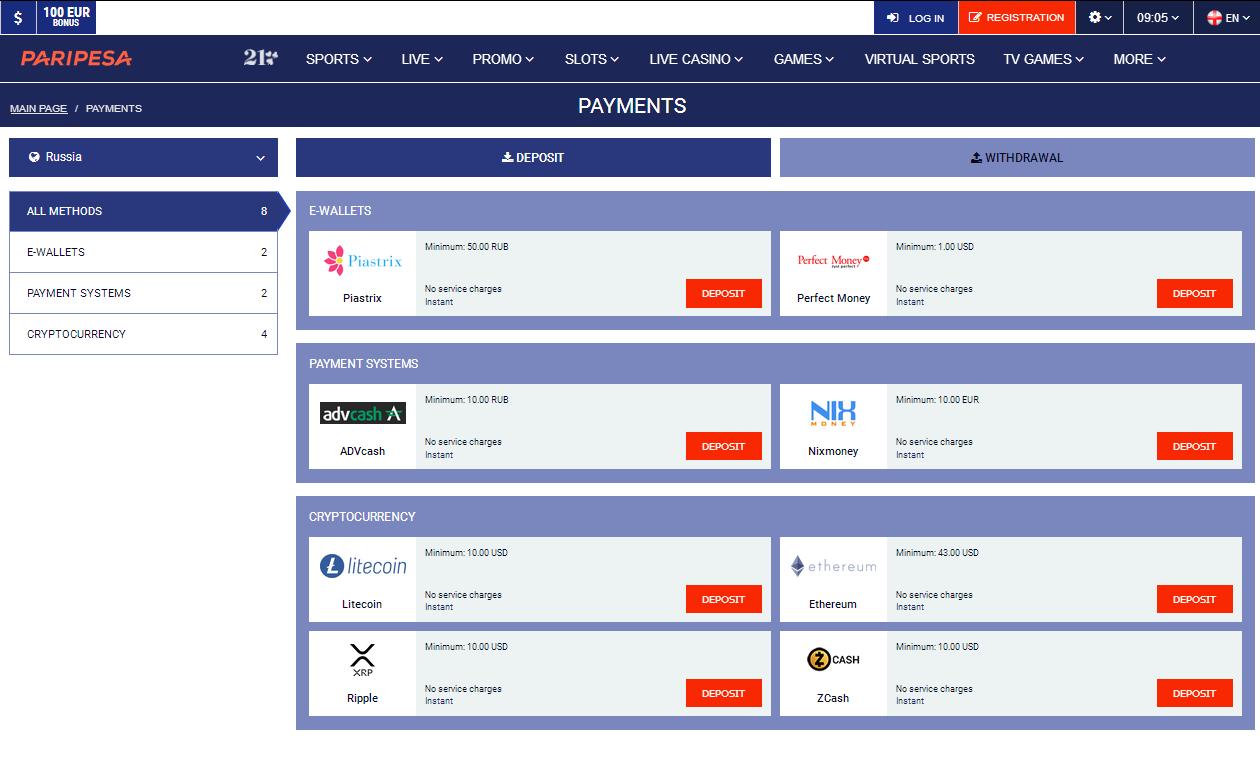The width and height of the screenshot is (1260, 757).
Task: Deposit with Piastrix
Action: [x=723, y=293]
